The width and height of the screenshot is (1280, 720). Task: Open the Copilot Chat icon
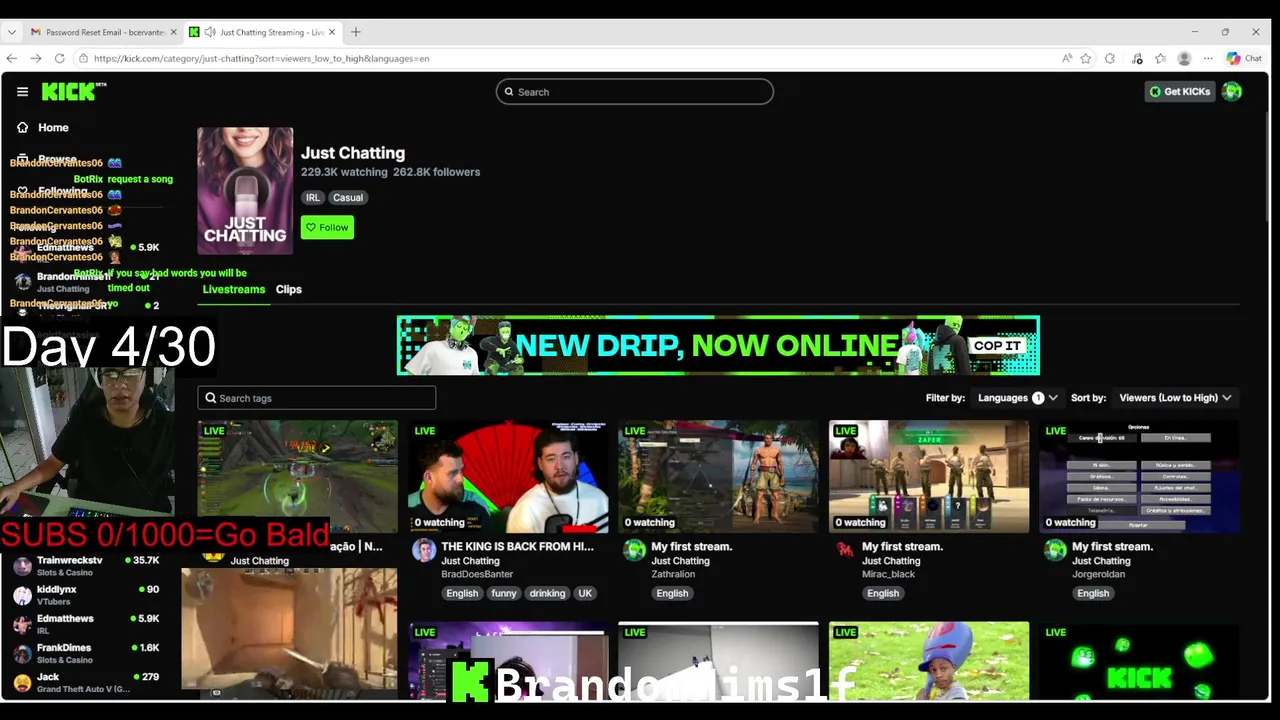point(1245,58)
